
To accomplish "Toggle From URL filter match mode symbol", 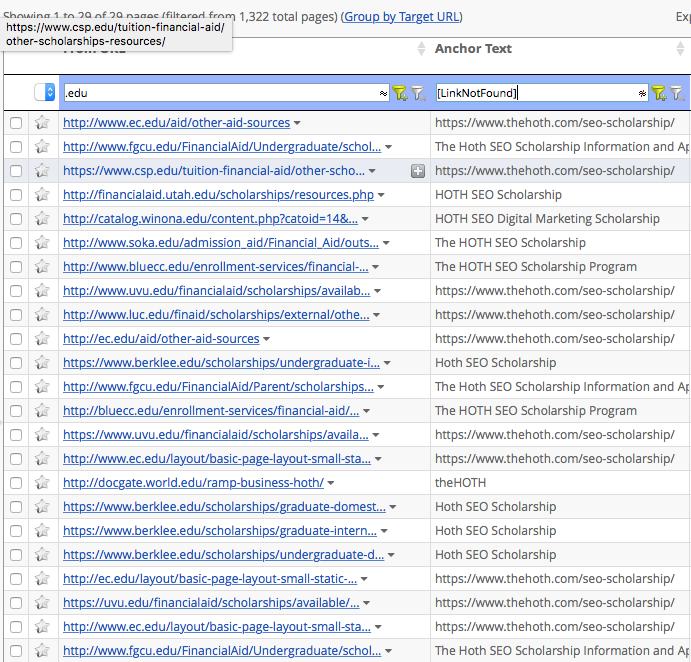I will 383,93.
